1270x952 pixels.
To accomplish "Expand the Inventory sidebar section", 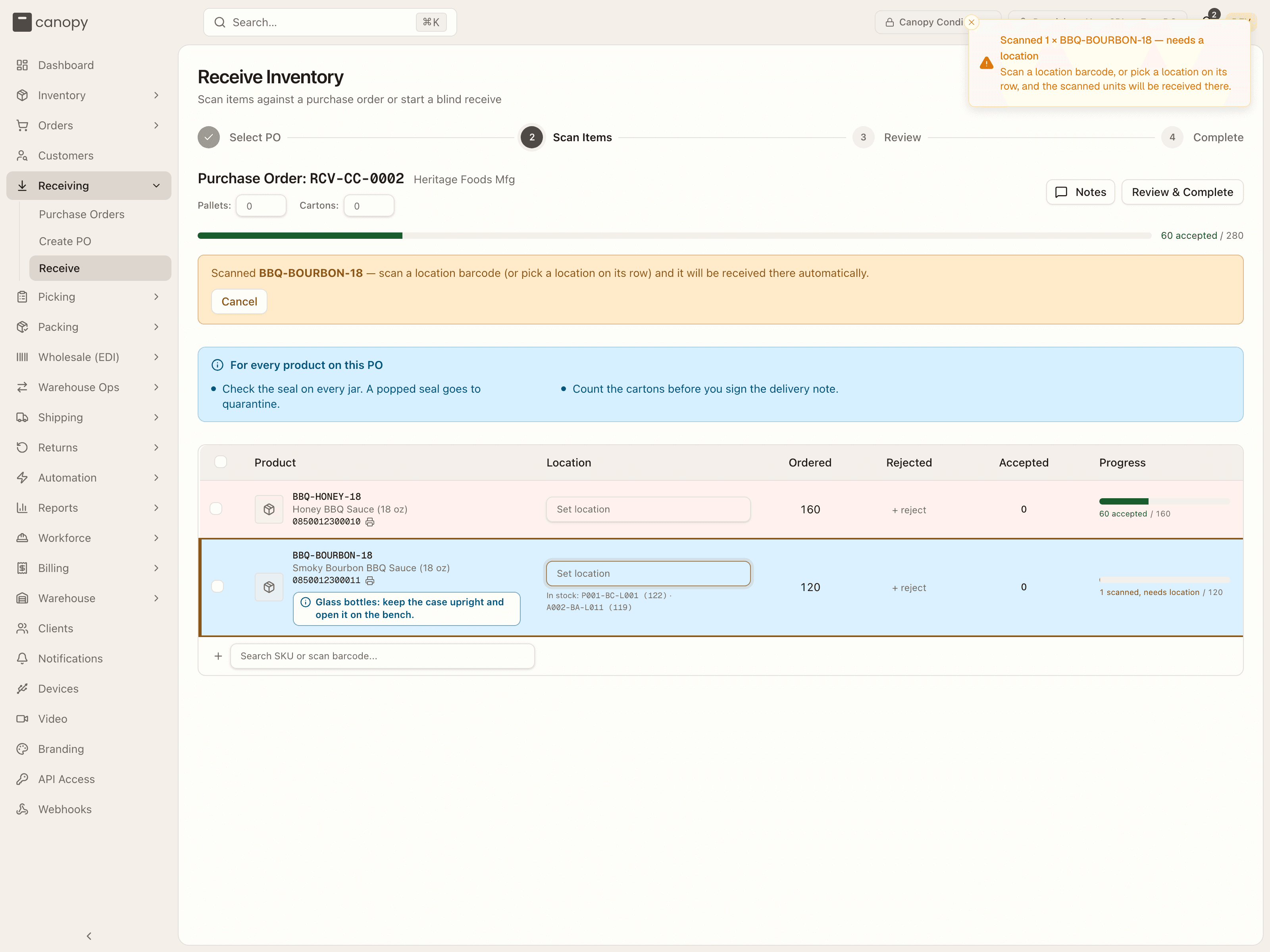I will (89, 95).
